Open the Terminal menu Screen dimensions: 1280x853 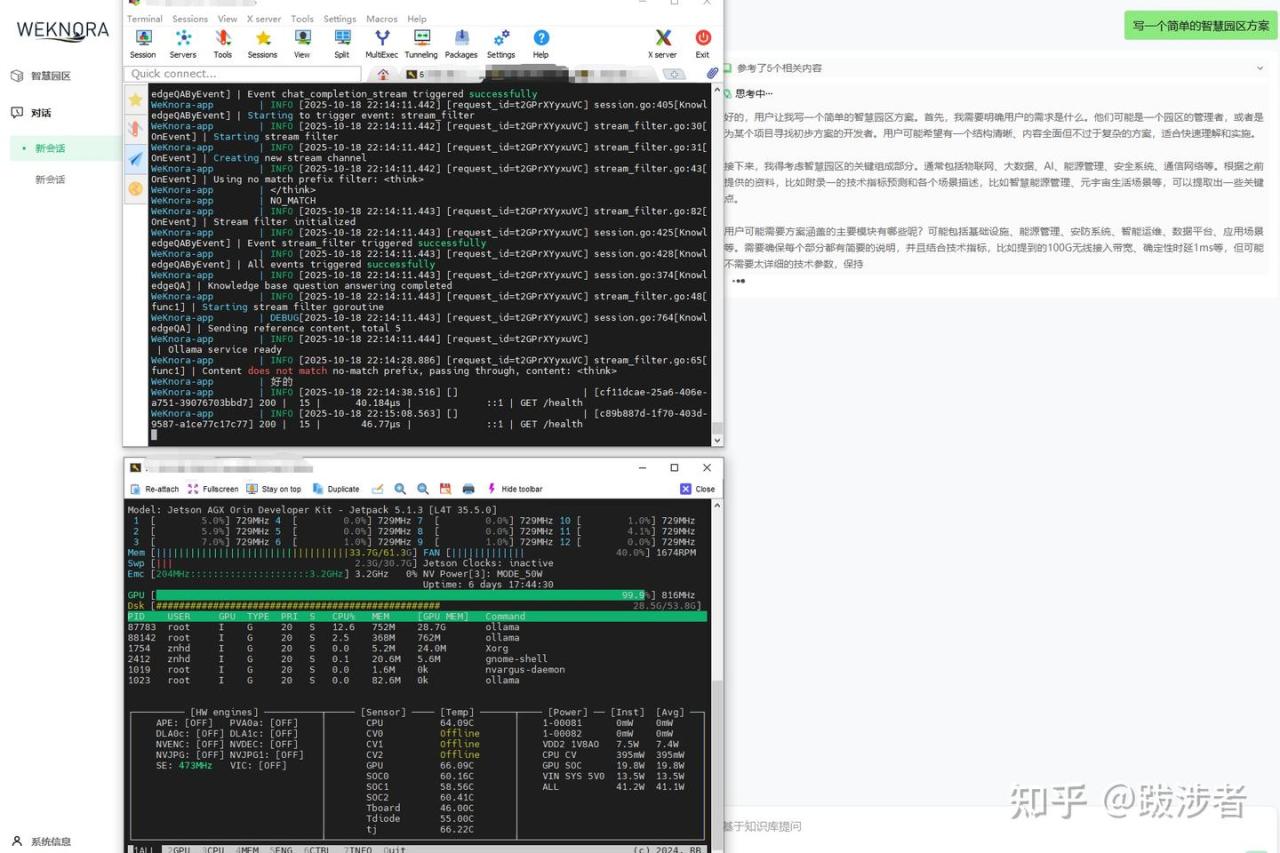(145, 18)
